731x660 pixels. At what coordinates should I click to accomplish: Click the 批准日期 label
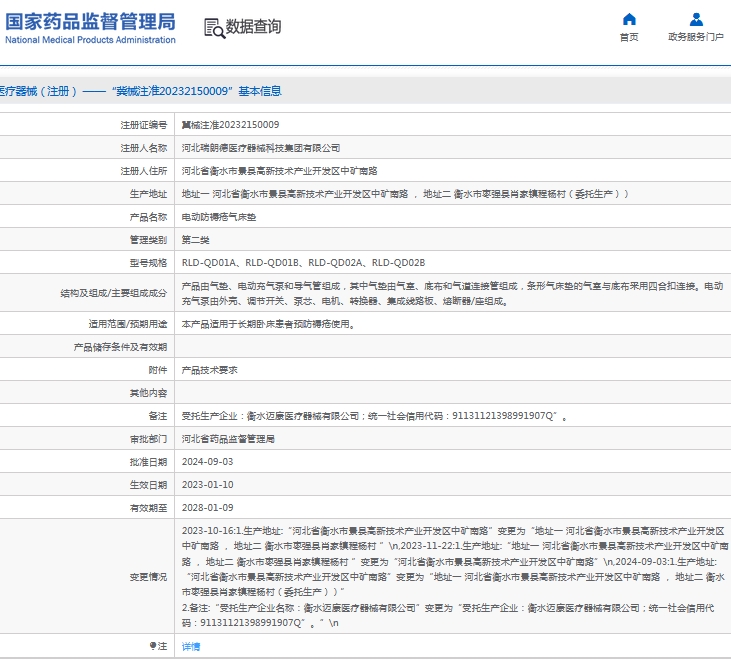pyautogui.click(x=148, y=462)
